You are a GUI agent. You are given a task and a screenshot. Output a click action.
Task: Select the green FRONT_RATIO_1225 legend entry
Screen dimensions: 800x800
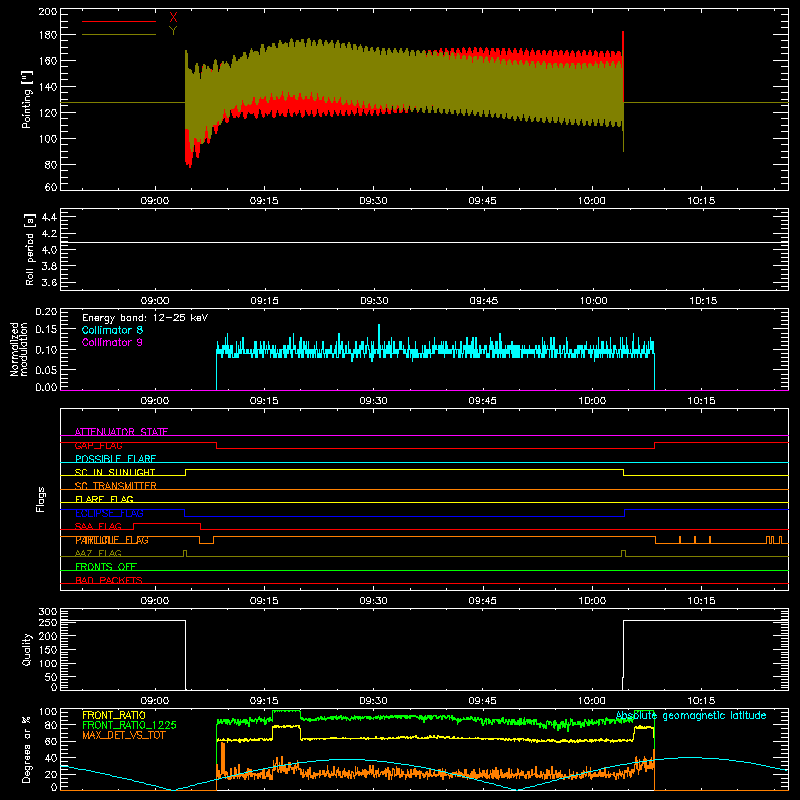(x=129, y=725)
